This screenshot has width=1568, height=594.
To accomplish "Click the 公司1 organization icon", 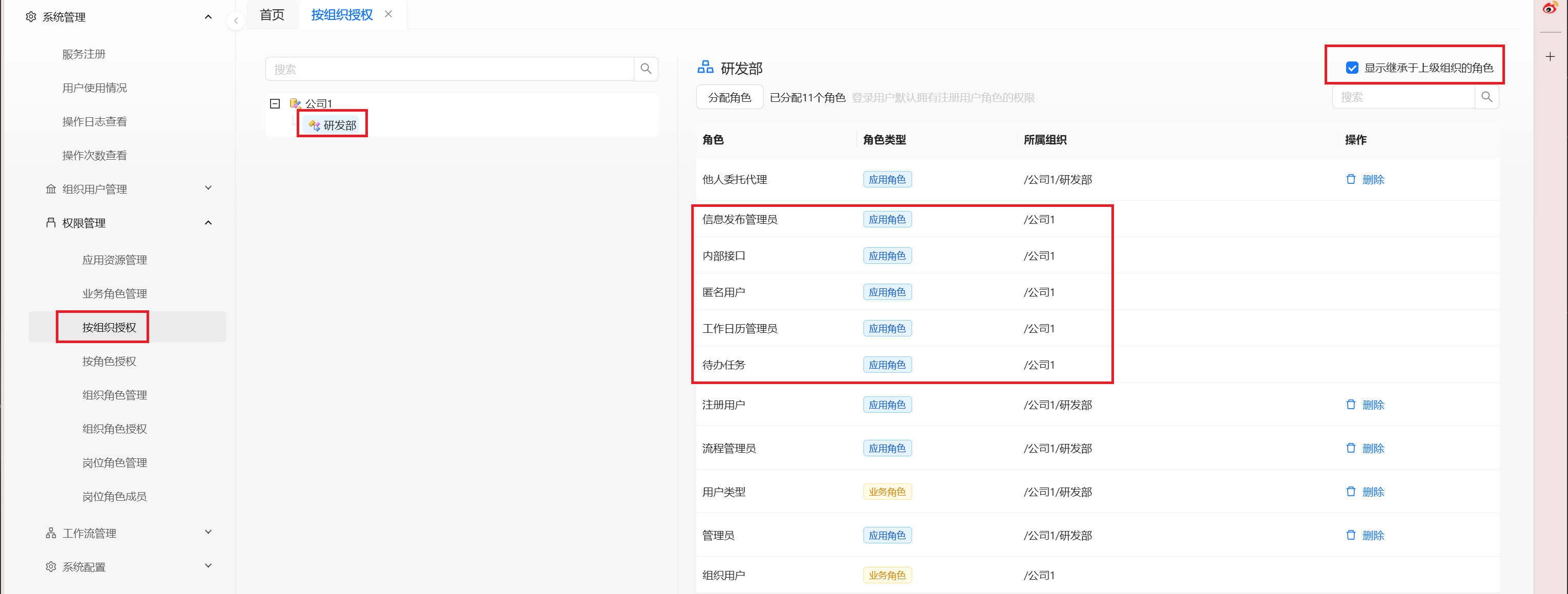I will (x=295, y=103).
